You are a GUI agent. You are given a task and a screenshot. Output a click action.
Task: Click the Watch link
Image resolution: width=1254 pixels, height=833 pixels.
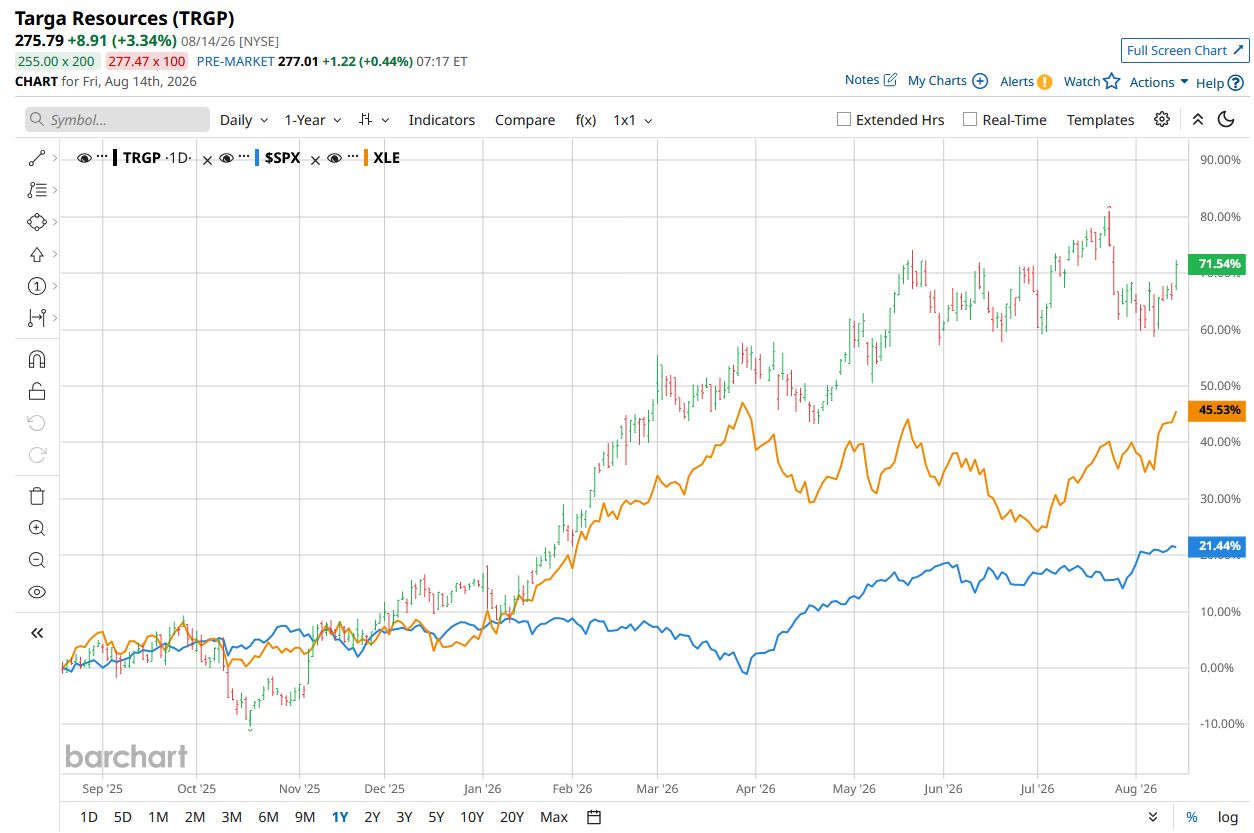tap(1082, 81)
